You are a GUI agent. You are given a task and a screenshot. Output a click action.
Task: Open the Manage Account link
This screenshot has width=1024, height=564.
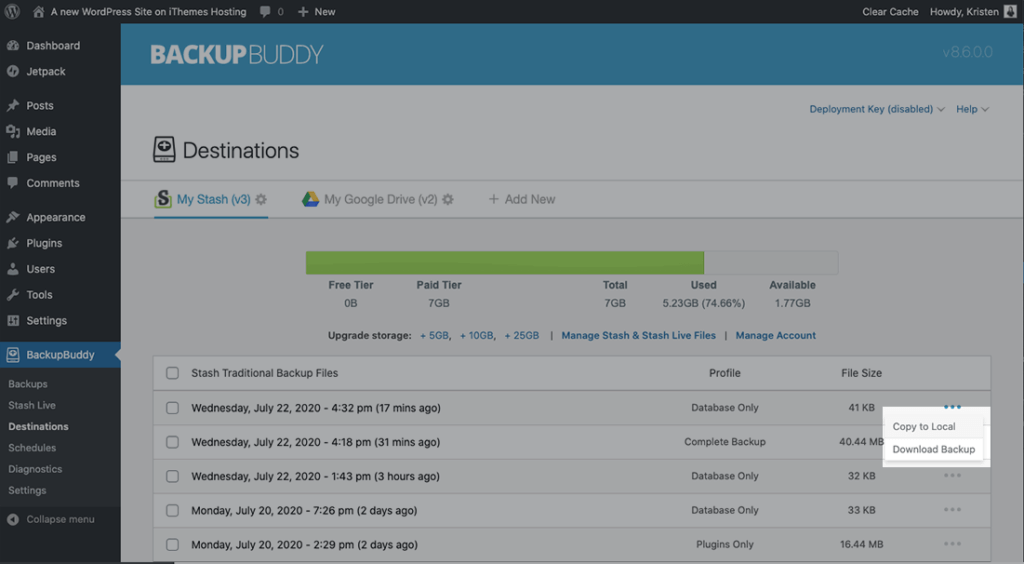point(776,336)
